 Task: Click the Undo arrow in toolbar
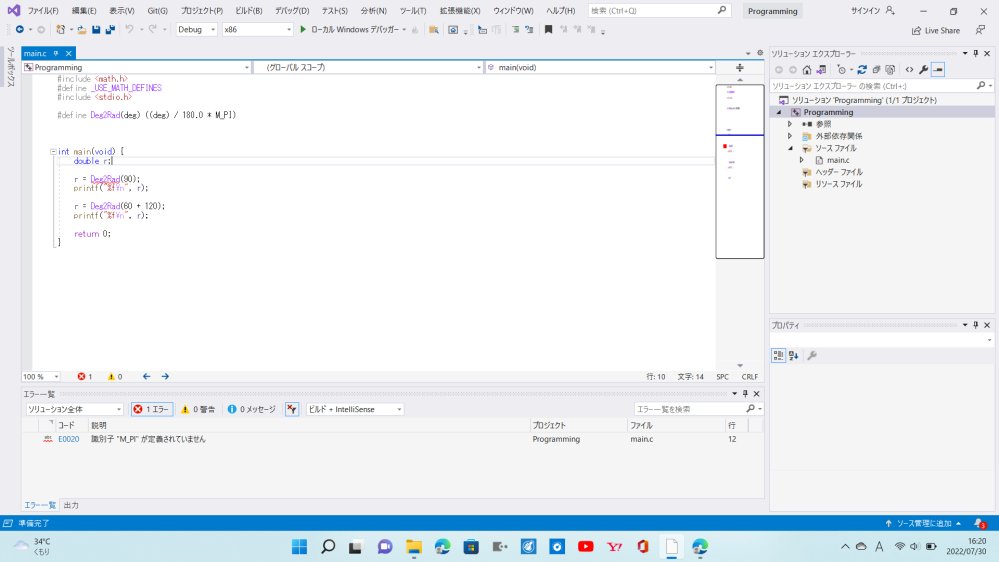129,29
